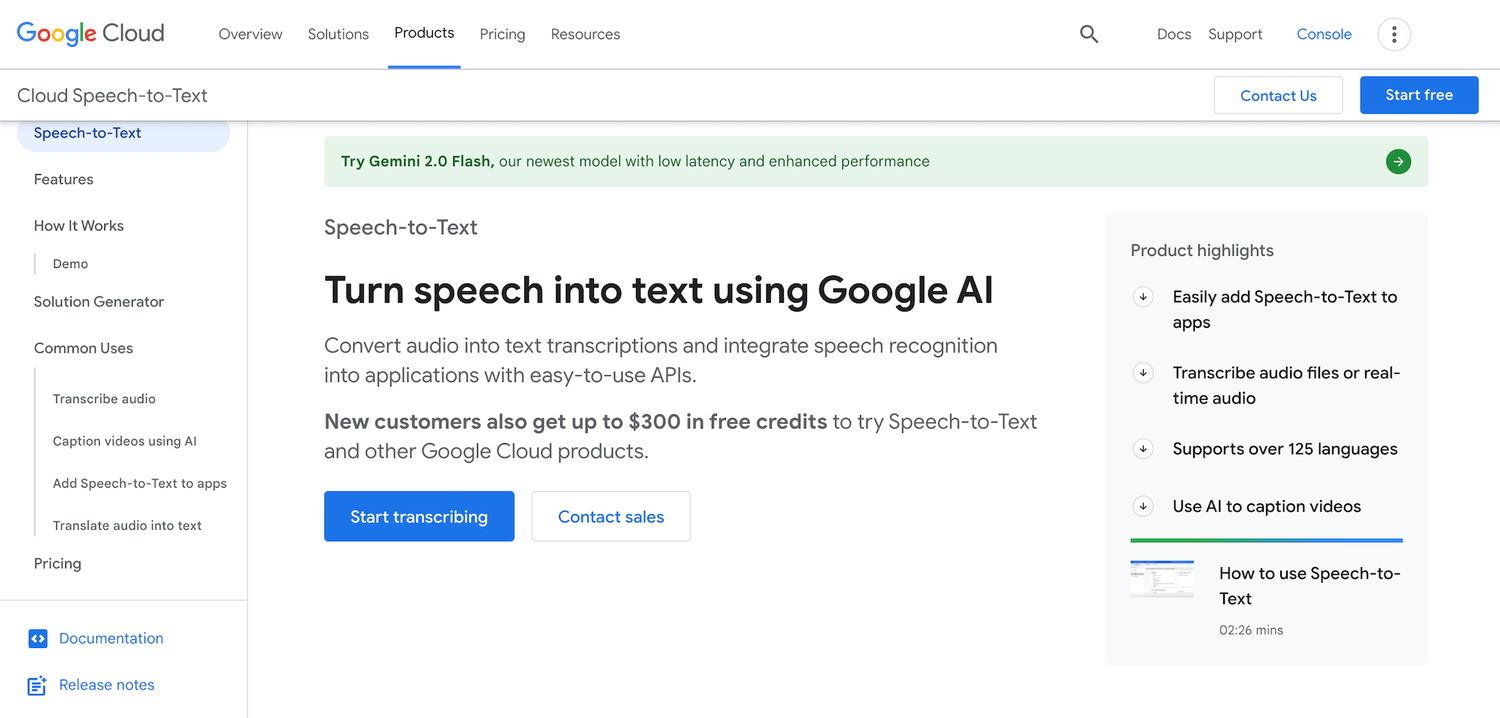Viewport: 1500px width, 718px height.
Task: Go to Pricing in left sidebar
Action: (57, 564)
